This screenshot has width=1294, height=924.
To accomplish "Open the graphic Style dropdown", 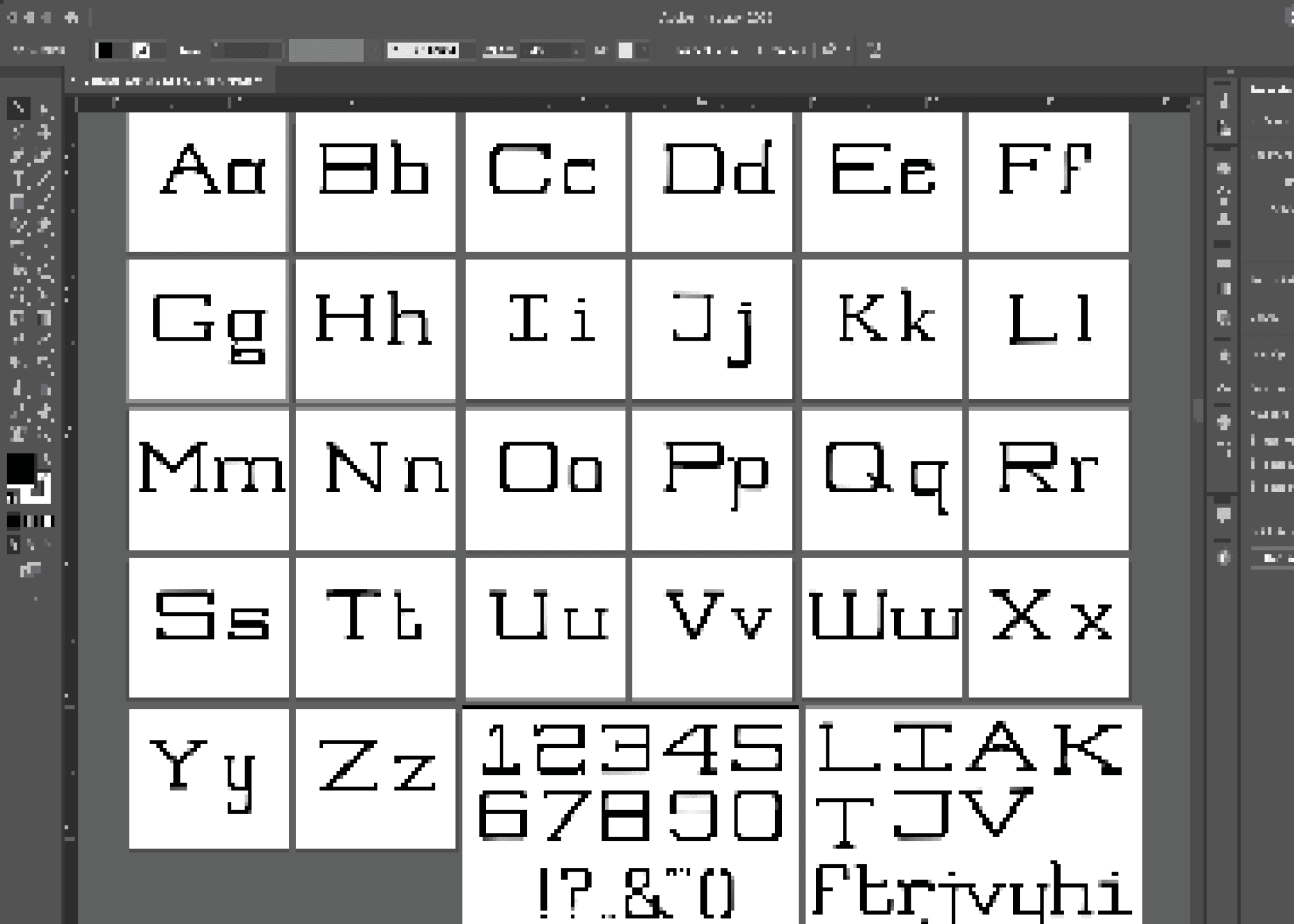I will [x=644, y=51].
